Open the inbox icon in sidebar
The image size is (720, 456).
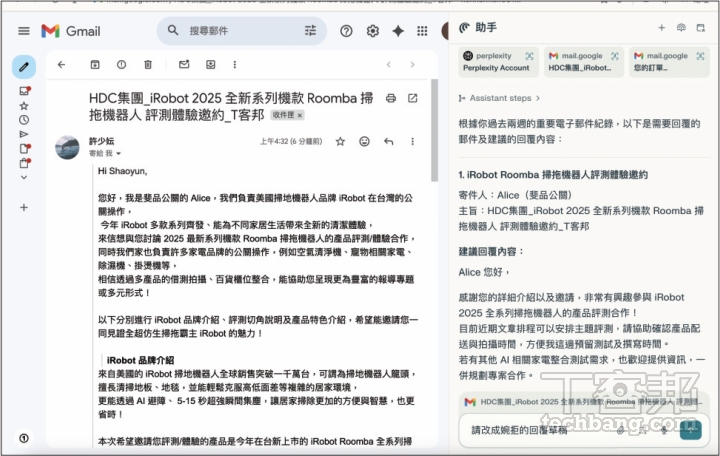(x=24, y=91)
